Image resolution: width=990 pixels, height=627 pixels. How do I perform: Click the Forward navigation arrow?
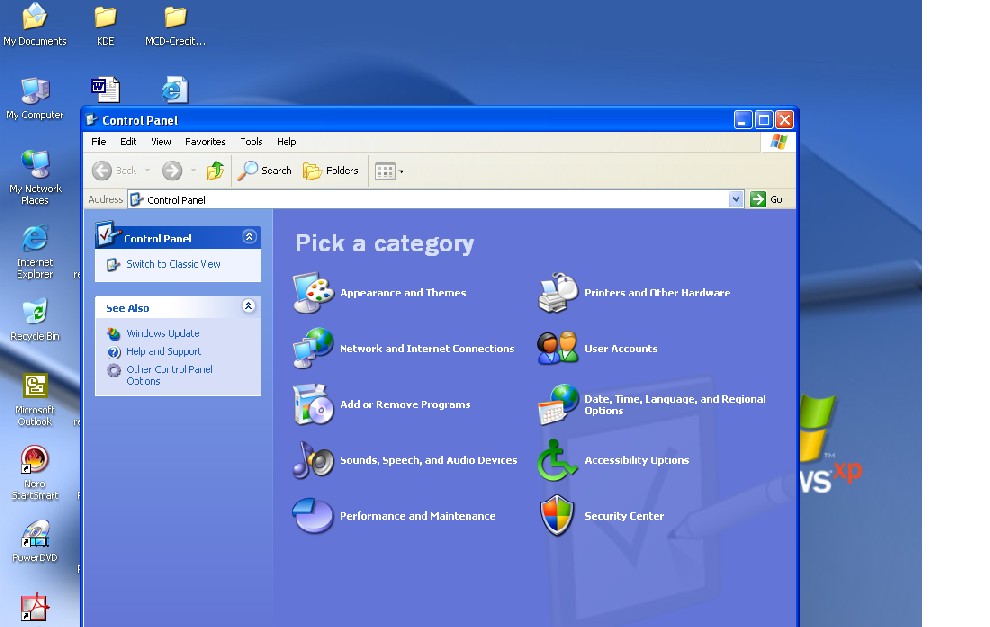[x=172, y=170]
